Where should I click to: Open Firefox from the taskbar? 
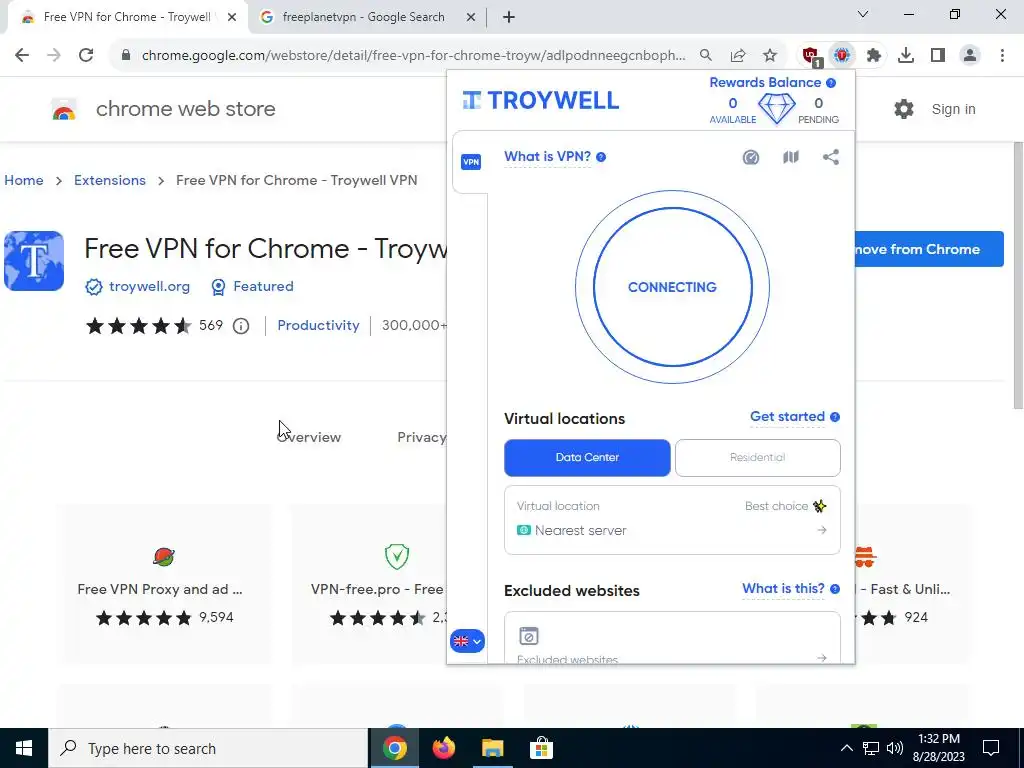(x=444, y=748)
